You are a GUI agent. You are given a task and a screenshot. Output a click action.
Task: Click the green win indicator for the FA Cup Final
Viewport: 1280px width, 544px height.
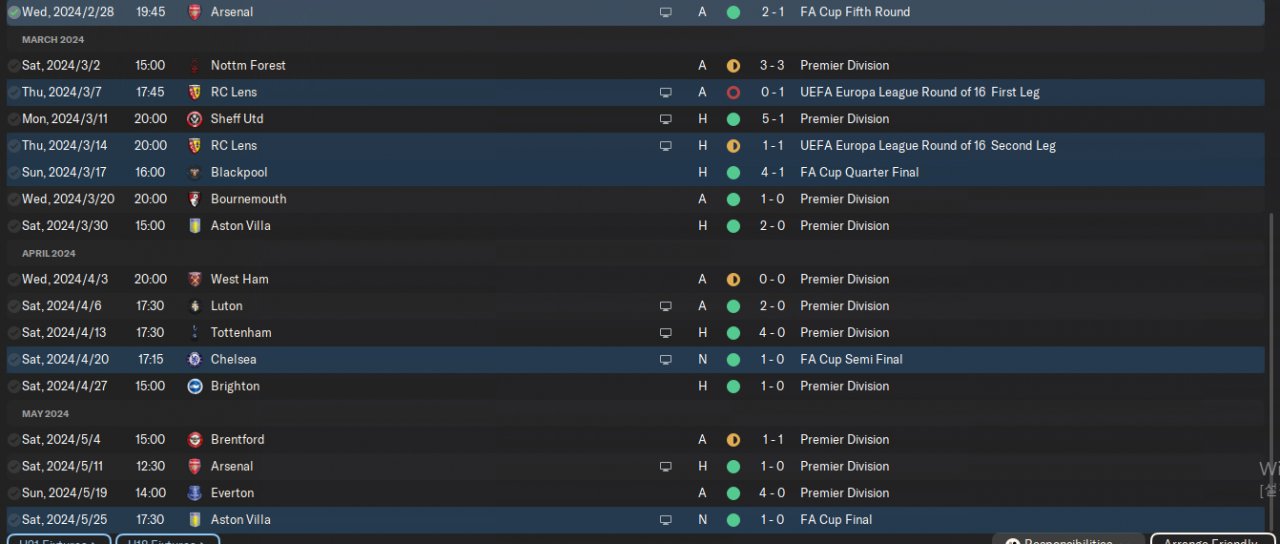tap(733, 520)
